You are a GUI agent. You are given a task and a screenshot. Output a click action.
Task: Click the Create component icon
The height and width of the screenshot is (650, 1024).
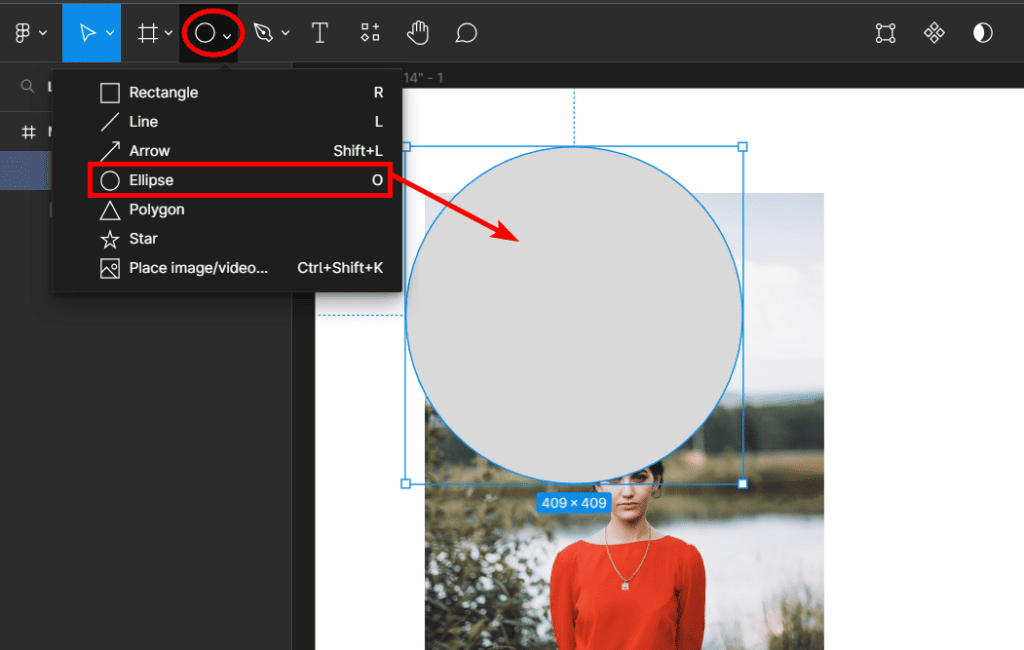click(x=934, y=33)
